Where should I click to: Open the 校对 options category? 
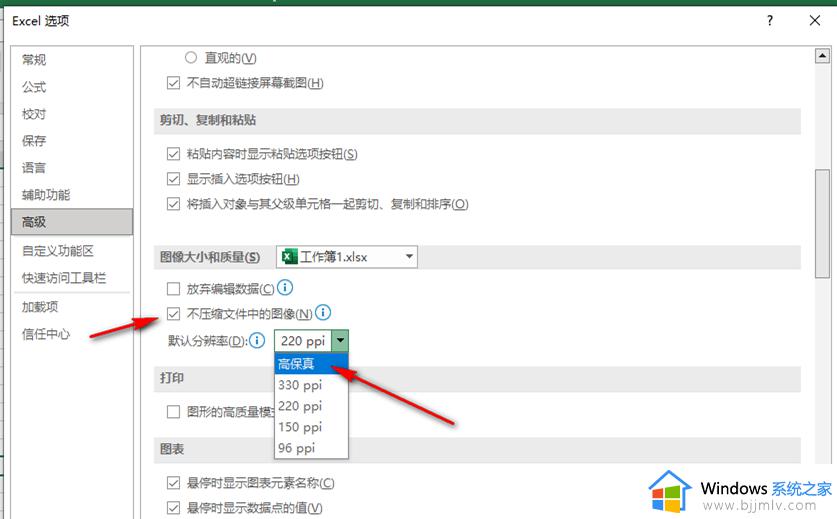72,114
